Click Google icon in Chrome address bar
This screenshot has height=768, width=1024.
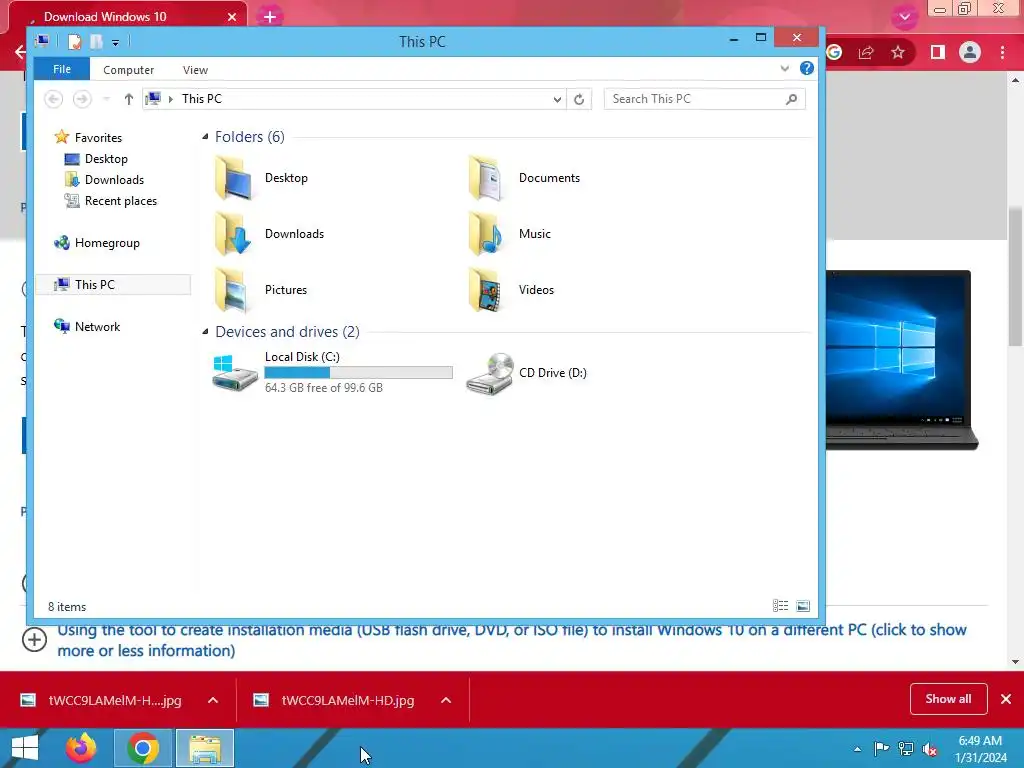[834, 52]
